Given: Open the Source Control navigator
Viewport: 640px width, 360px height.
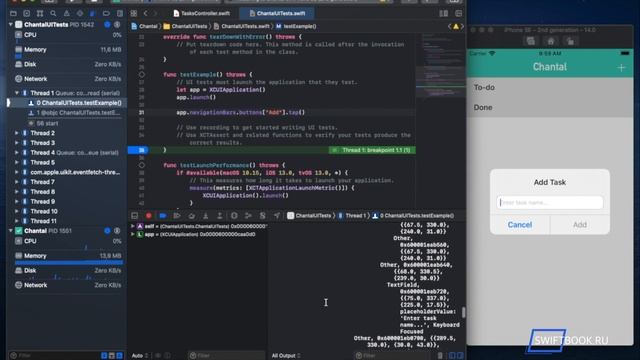Looking at the screenshot, I should click(27, 13).
